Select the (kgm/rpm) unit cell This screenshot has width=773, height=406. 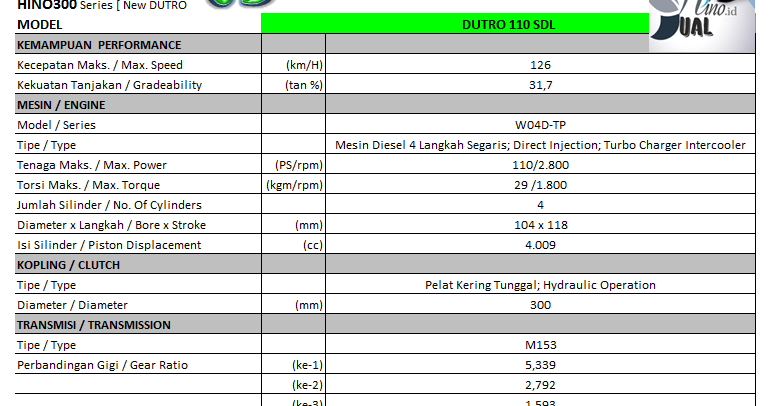click(294, 185)
